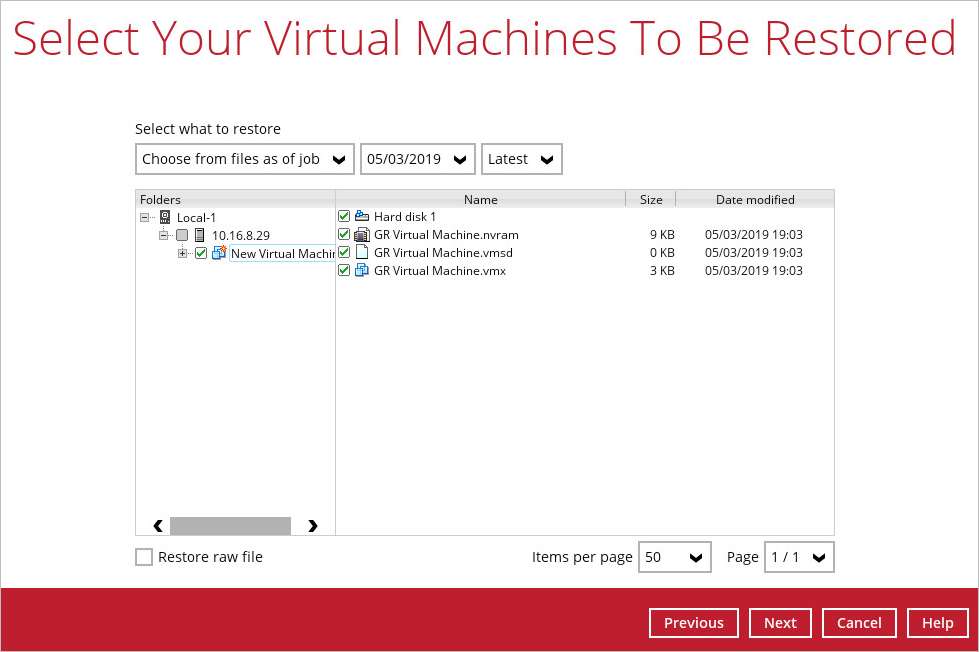Sort by the Name column header

pos(480,199)
